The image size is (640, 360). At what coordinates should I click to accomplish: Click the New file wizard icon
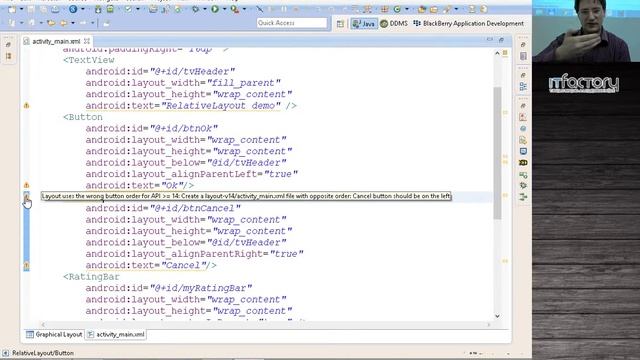12,9
